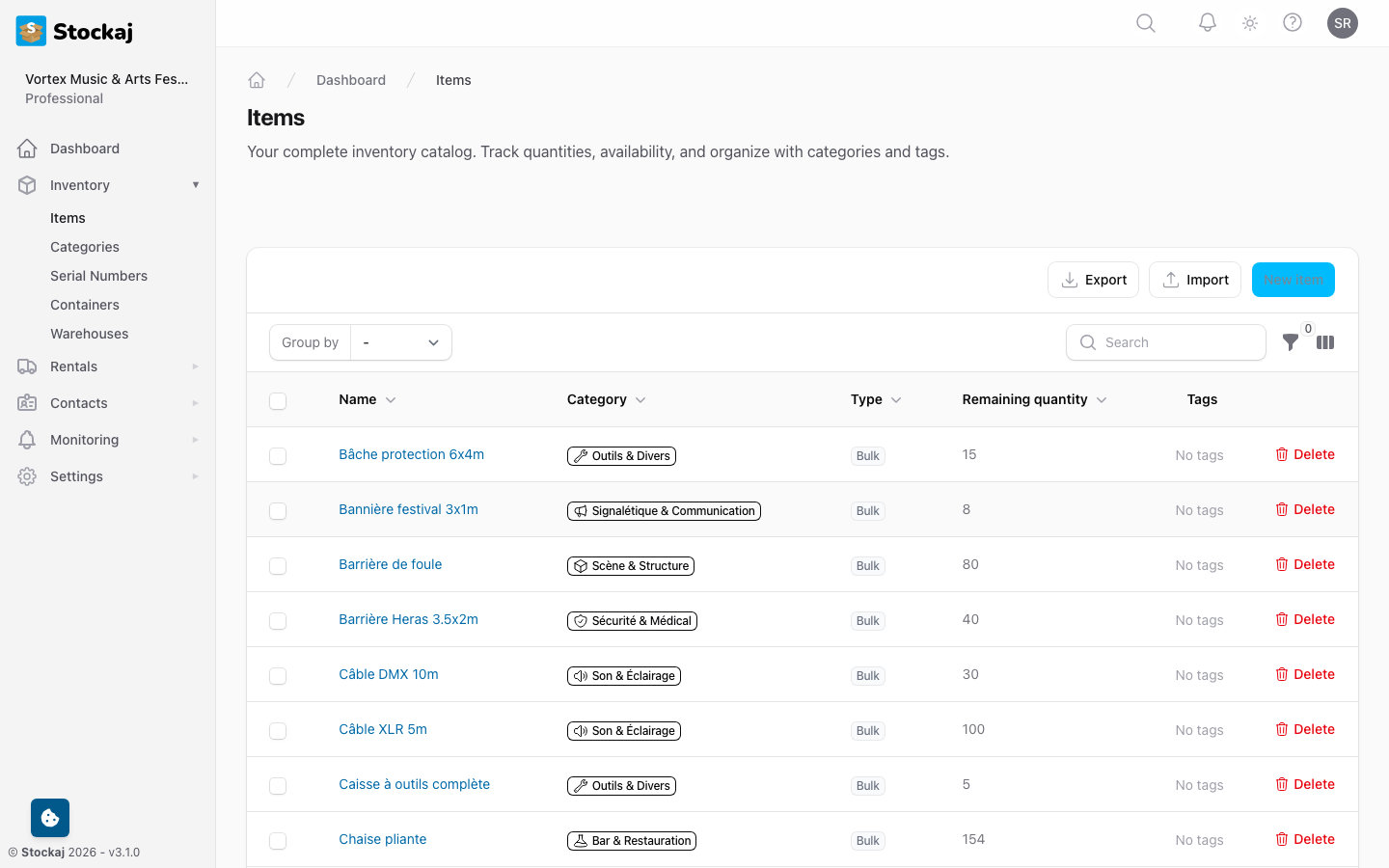This screenshot has height=868, width=1389.
Task: Open the notifications bell
Action: tap(1207, 22)
